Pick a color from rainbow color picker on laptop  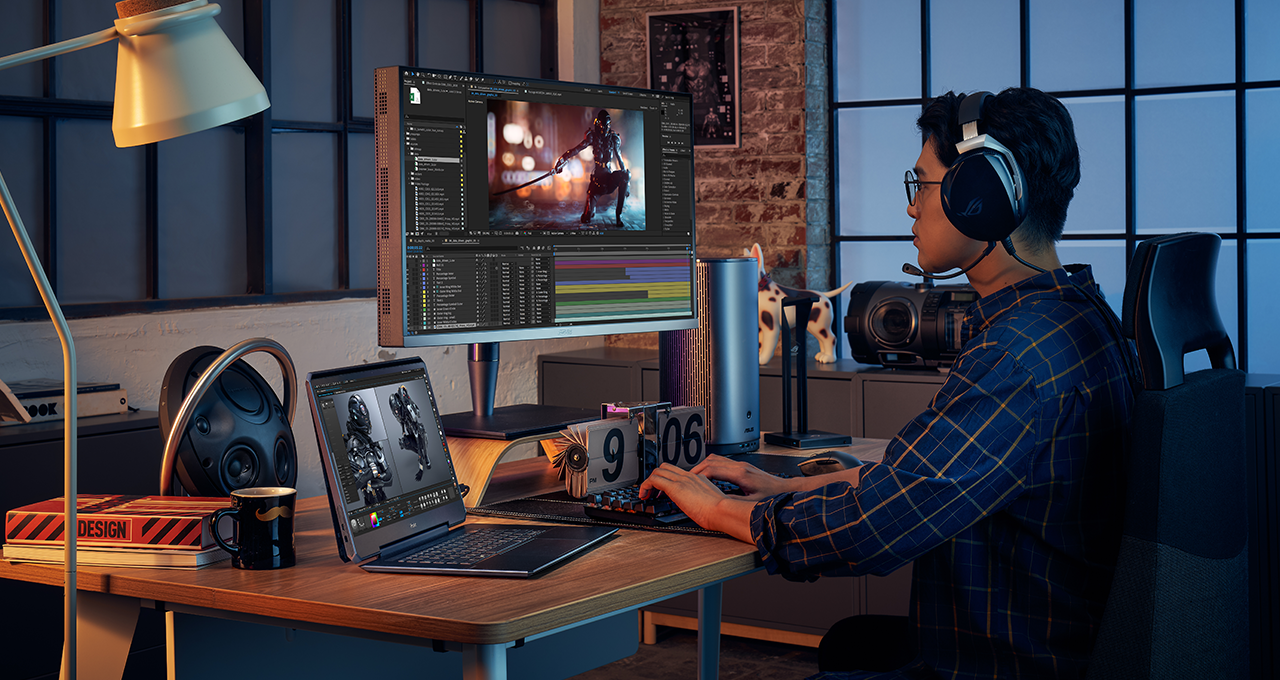(374, 520)
